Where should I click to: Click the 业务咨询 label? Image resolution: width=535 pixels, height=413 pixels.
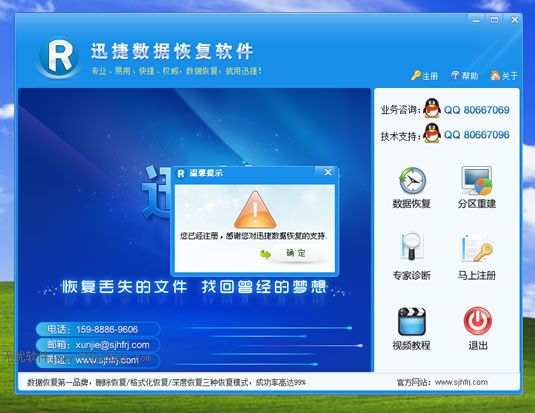point(400,110)
